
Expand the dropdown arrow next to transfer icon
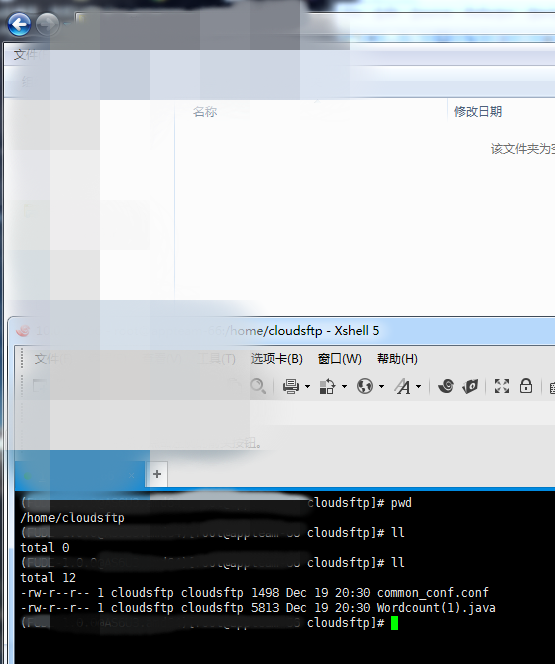coord(344,386)
